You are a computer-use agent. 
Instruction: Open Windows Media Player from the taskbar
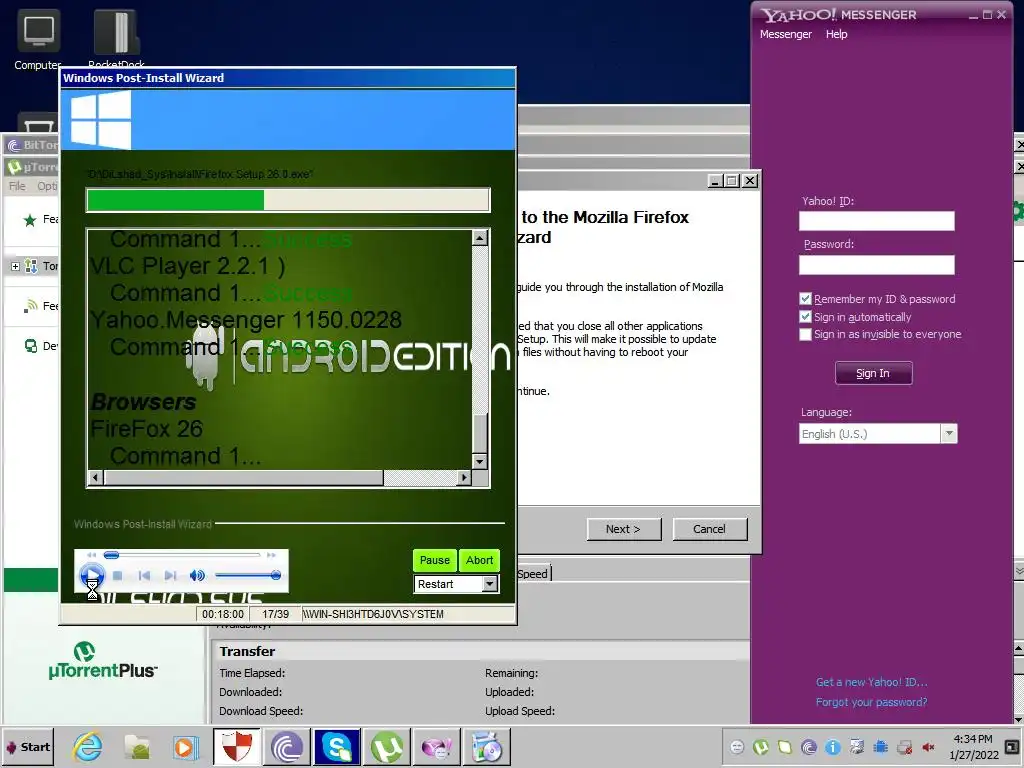(x=185, y=747)
